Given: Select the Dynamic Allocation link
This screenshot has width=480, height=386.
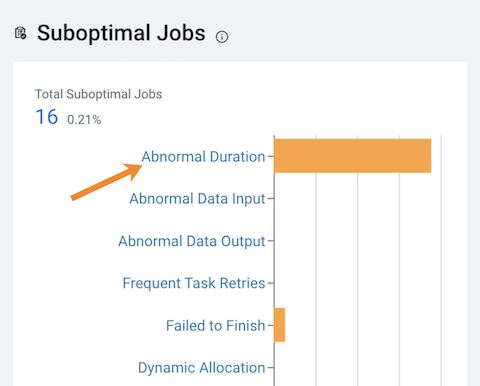Looking at the screenshot, I should (x=202, y=368).
